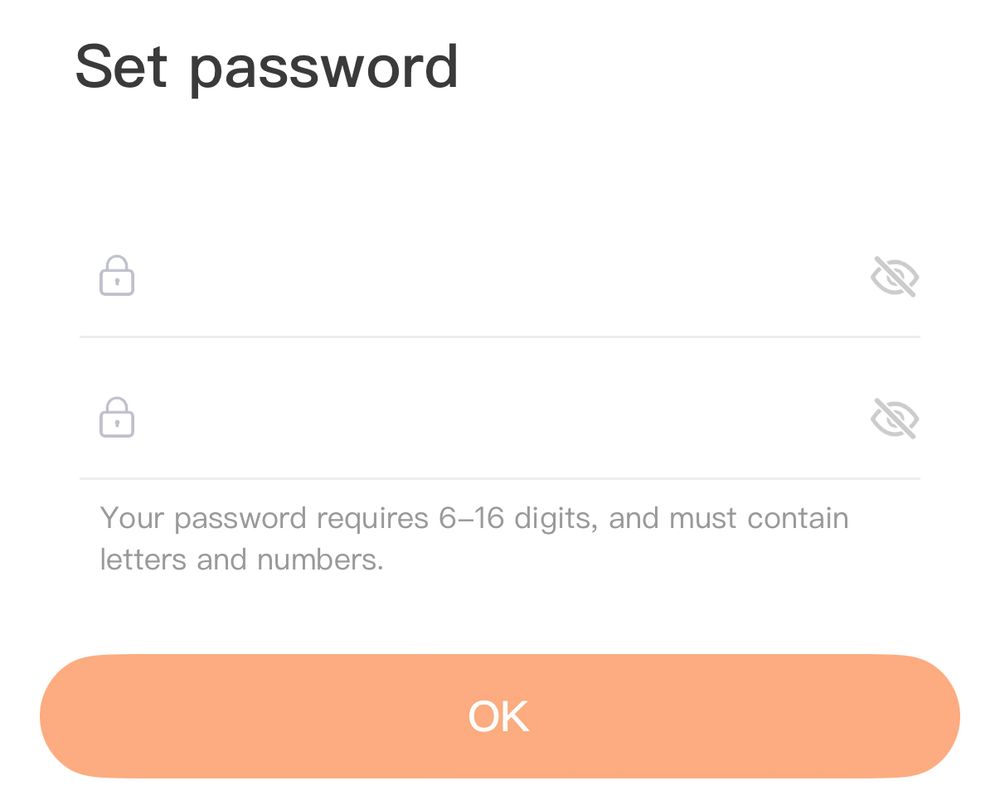Select the orange OK action bar
This screenshot has height=804, width=1000.
[499, 716]
